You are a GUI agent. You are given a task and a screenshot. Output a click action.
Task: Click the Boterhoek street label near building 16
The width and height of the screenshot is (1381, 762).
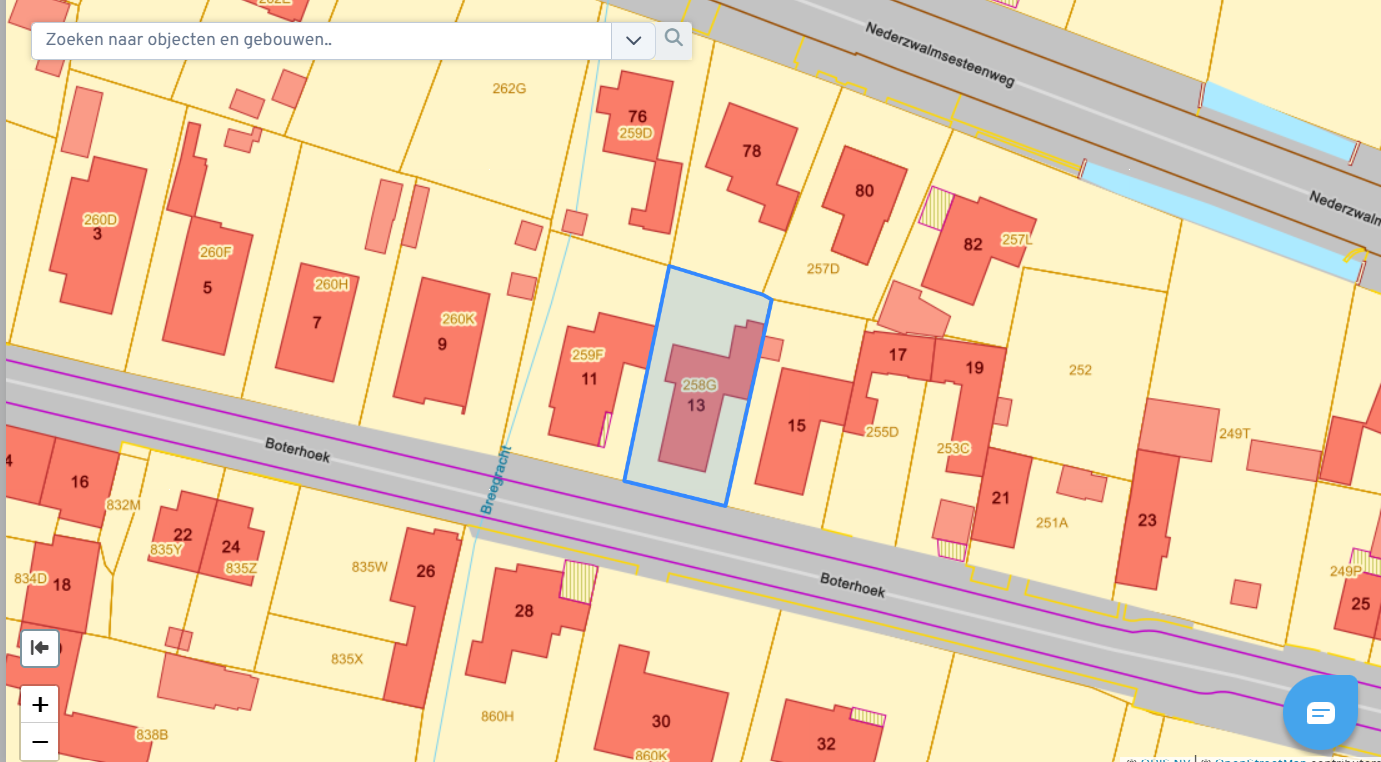(297, 449)
